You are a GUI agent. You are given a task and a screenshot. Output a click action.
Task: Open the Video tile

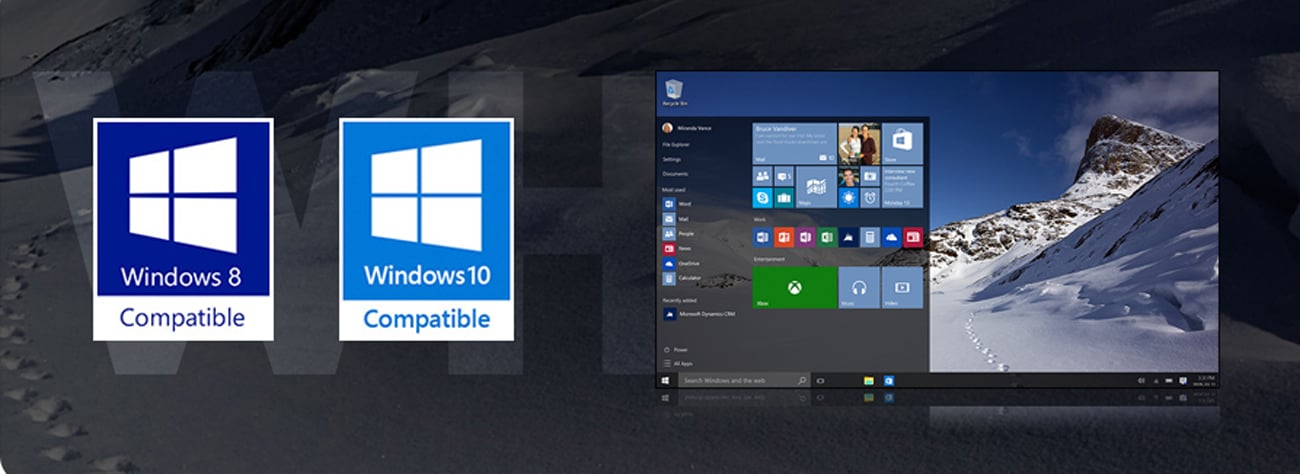click(902, 287)
